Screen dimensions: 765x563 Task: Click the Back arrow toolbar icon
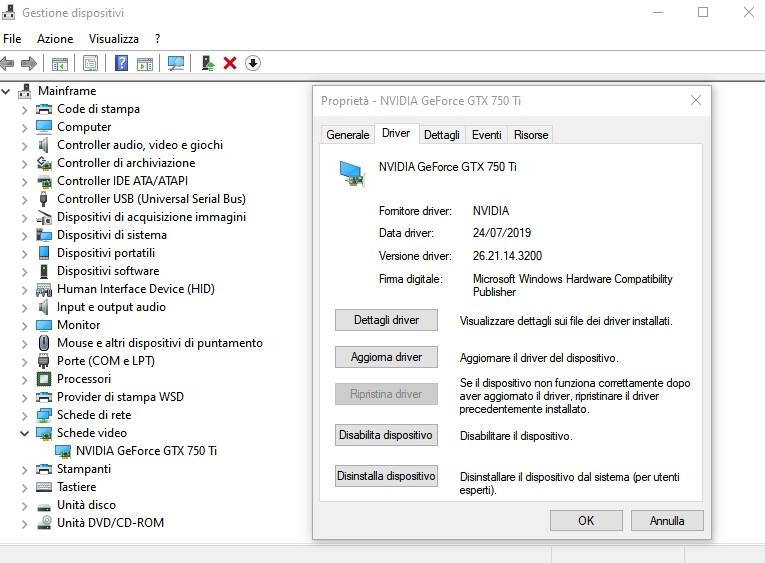7,63
